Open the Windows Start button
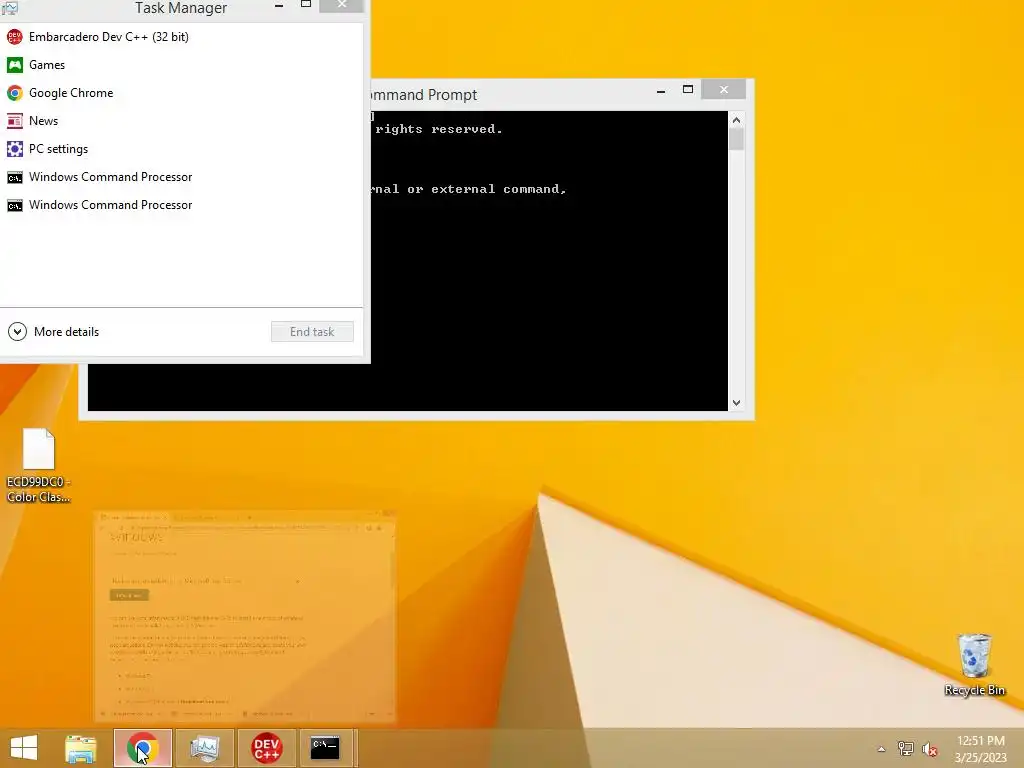Screen dimensions: 1024x768 tap(24, 748)
